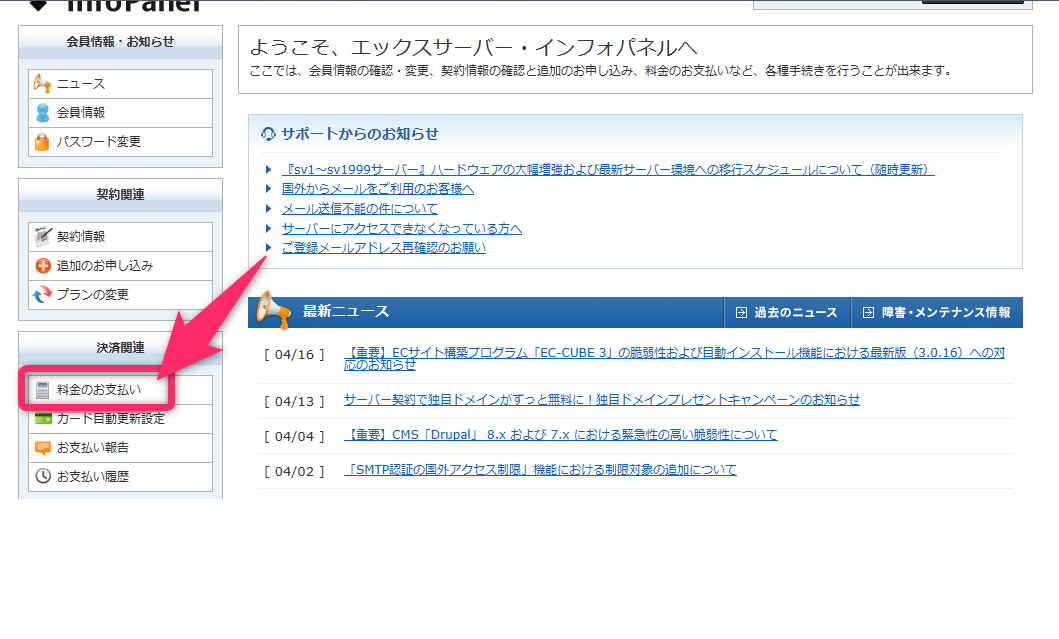This screenshot has width=1059, height=639.
Task: Select 追加のお申し込み in the sidebar
Action: 120,265
